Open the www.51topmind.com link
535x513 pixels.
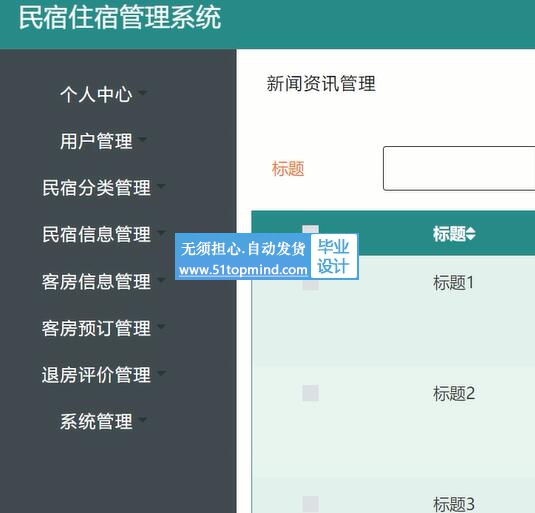tap(243, 270)
